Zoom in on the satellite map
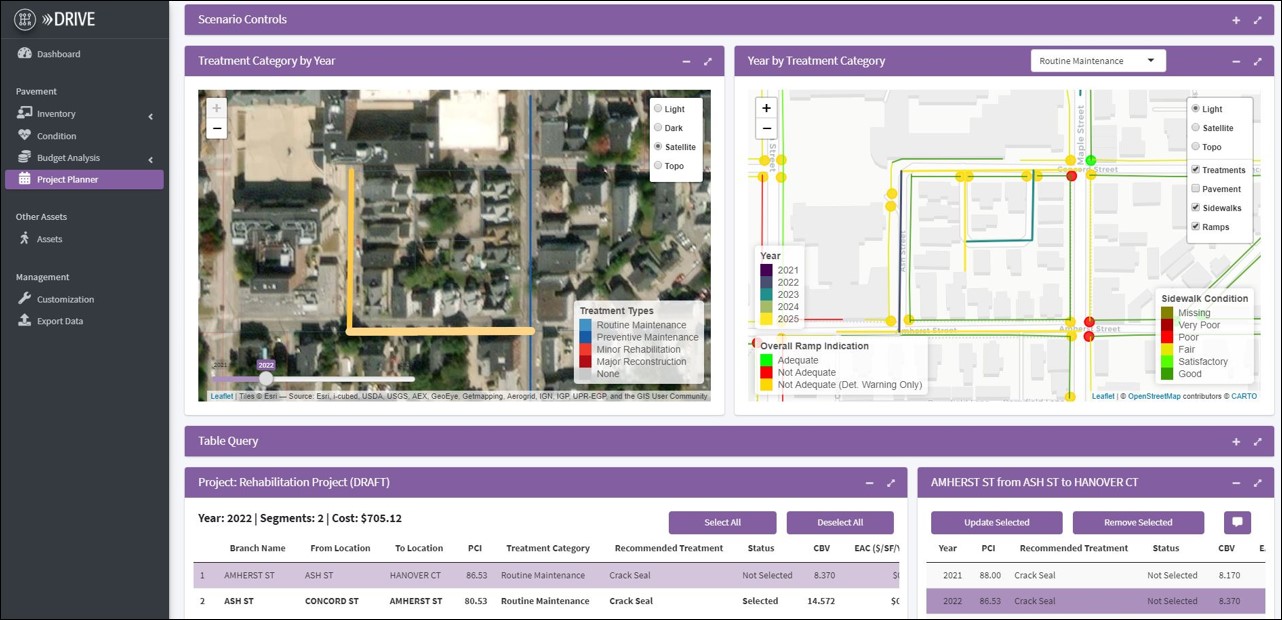The height and width of the screenshot is (620, 1282). [217, 107]
